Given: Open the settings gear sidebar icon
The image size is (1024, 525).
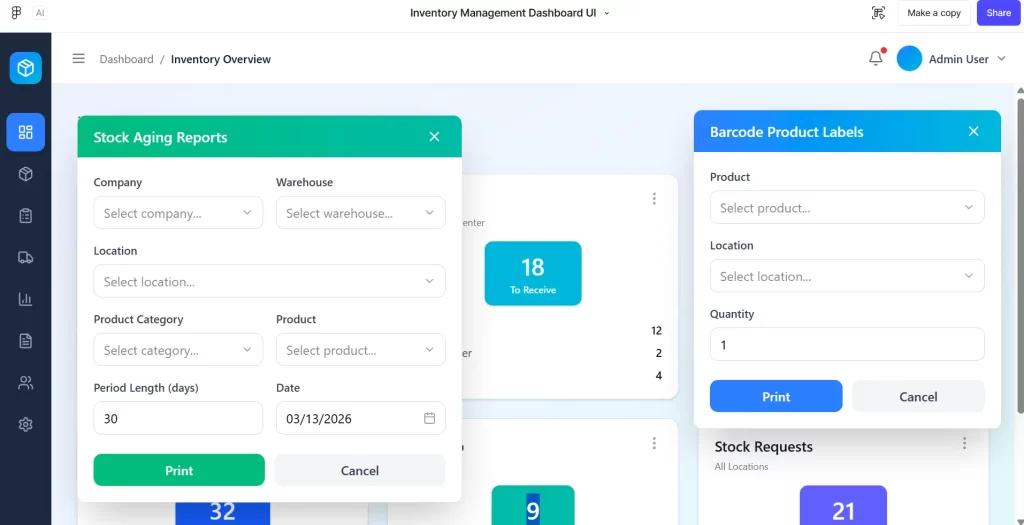Looking at the screenshot, I should 25,424.
